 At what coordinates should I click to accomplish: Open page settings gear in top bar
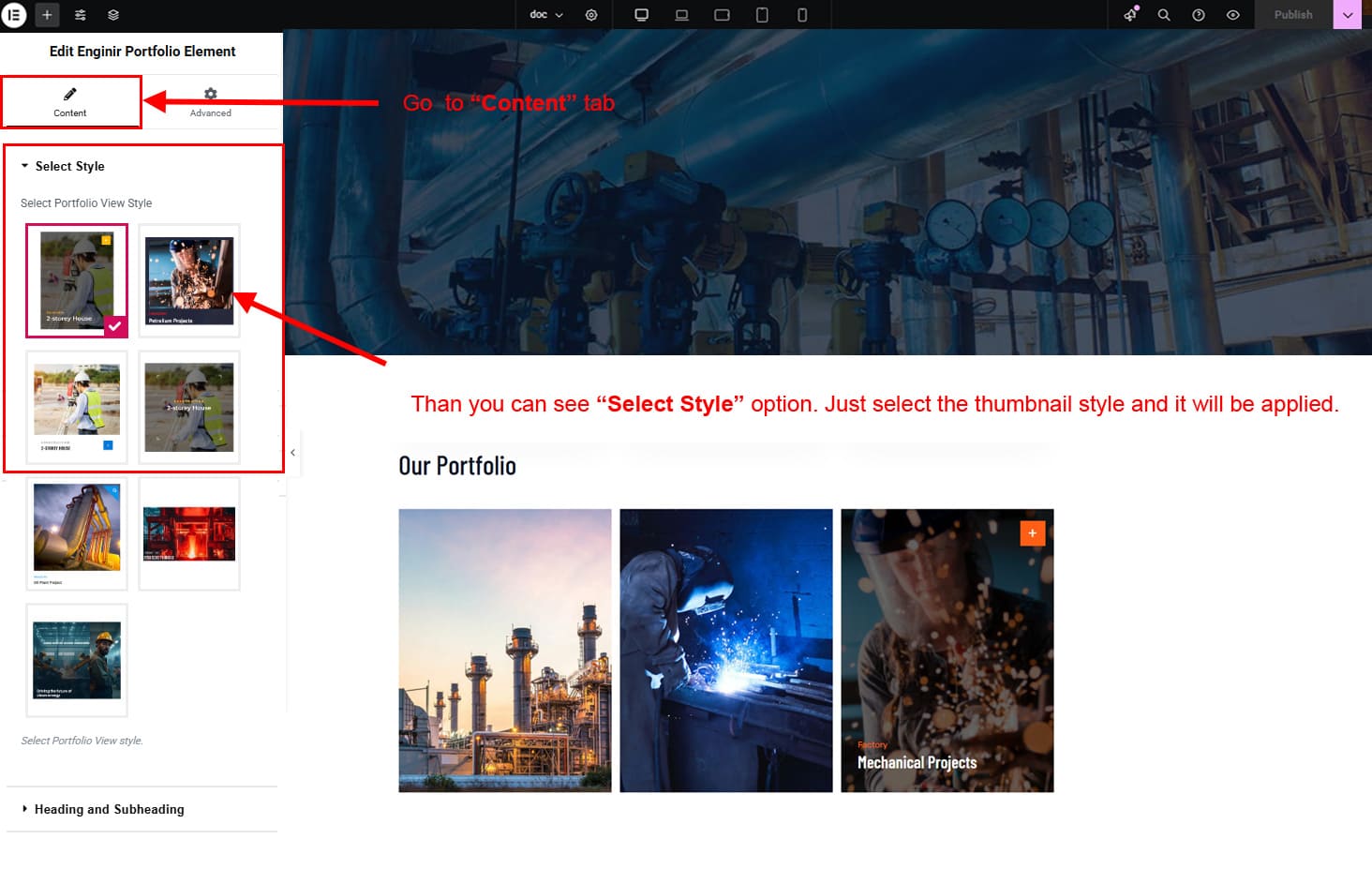[591, 15]
